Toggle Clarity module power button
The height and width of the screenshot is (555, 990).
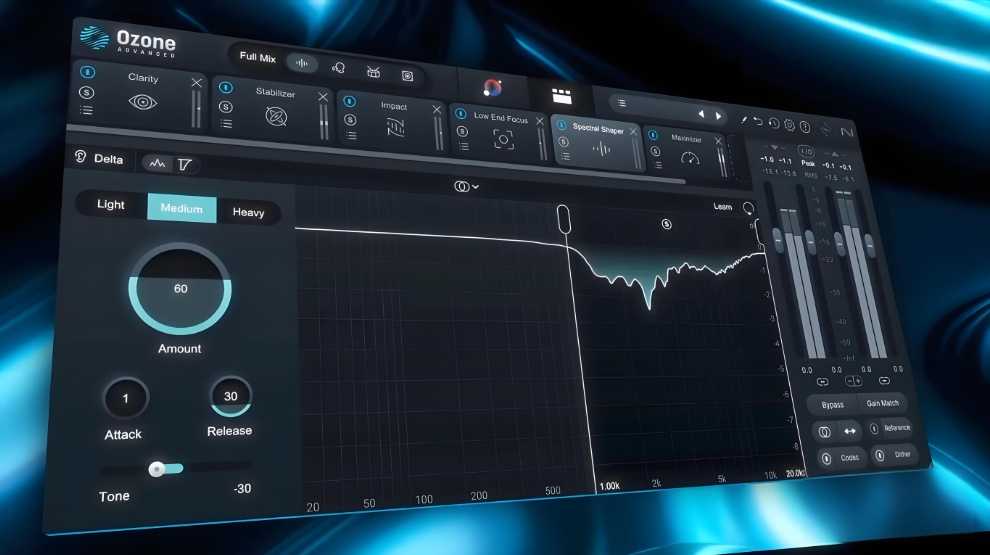(87, 72)
